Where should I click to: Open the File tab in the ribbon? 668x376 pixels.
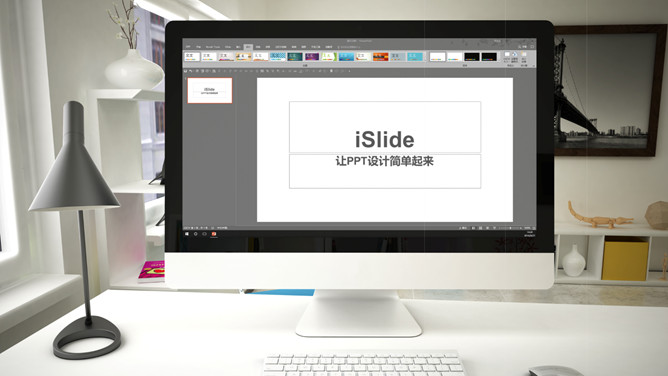[188, 47]
